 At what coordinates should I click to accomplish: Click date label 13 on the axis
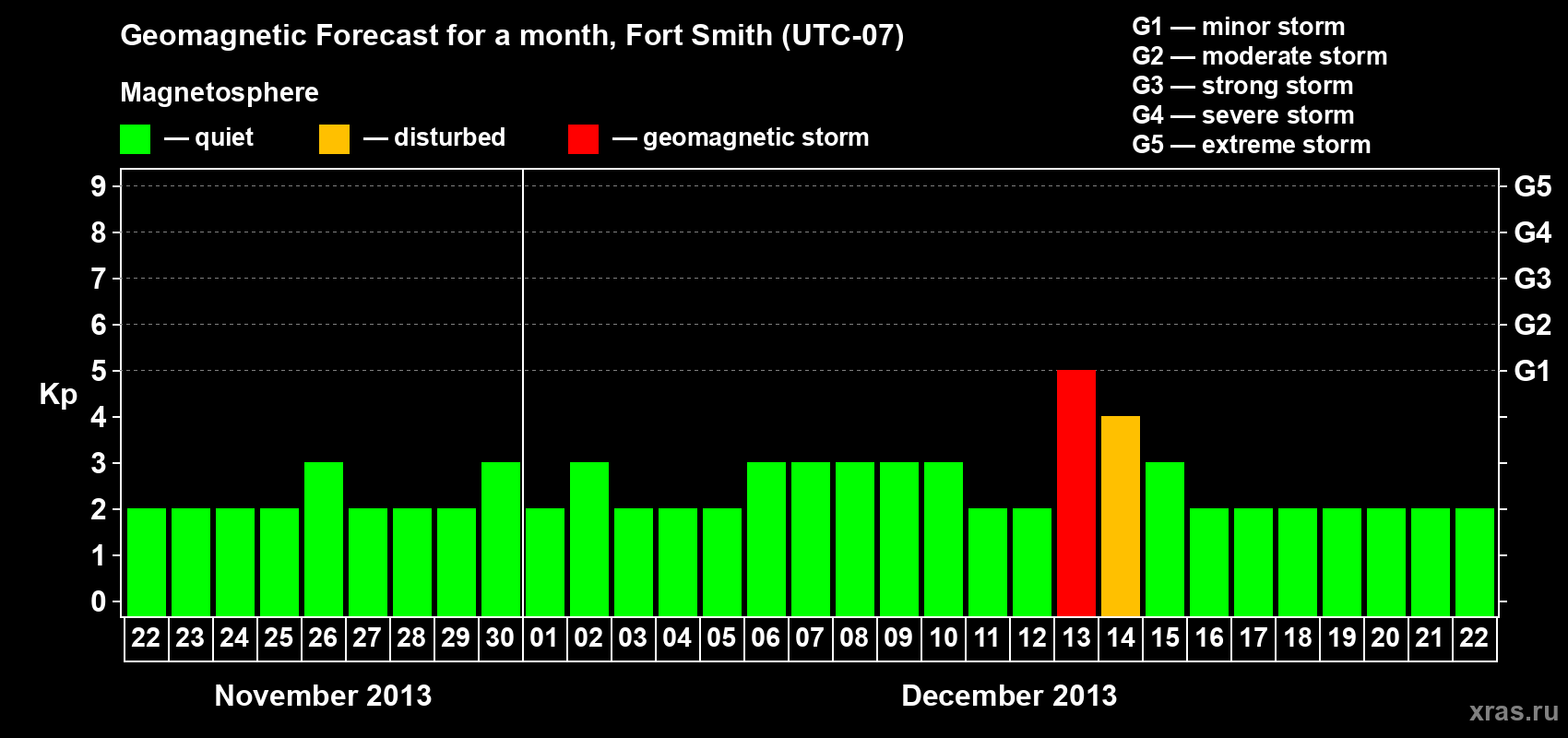pyautogui.click(x=1076, y=638)
